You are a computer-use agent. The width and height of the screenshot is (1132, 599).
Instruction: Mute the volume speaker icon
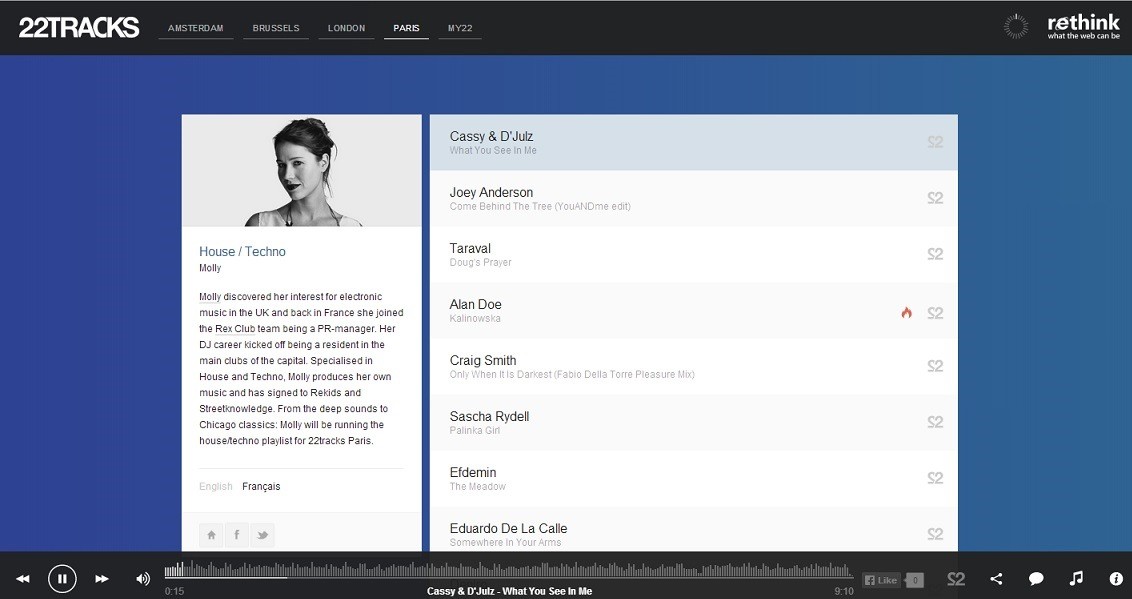(x=143, y=579)
